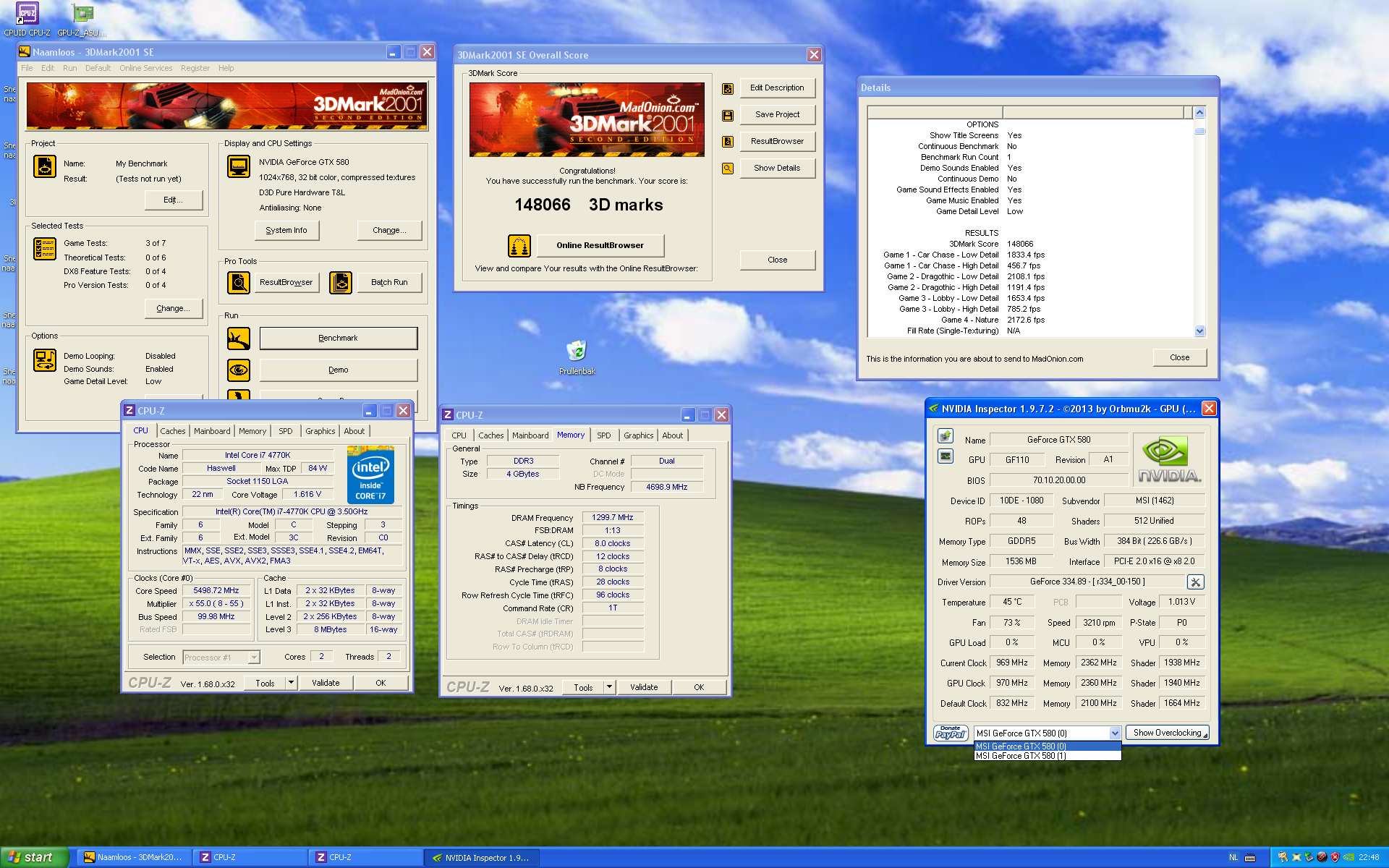This screenshot has width=1389, height=868.
Task: Click the ResultBrowser magnifier icon in Pro Tools
Action: click(x=239, y=282)
